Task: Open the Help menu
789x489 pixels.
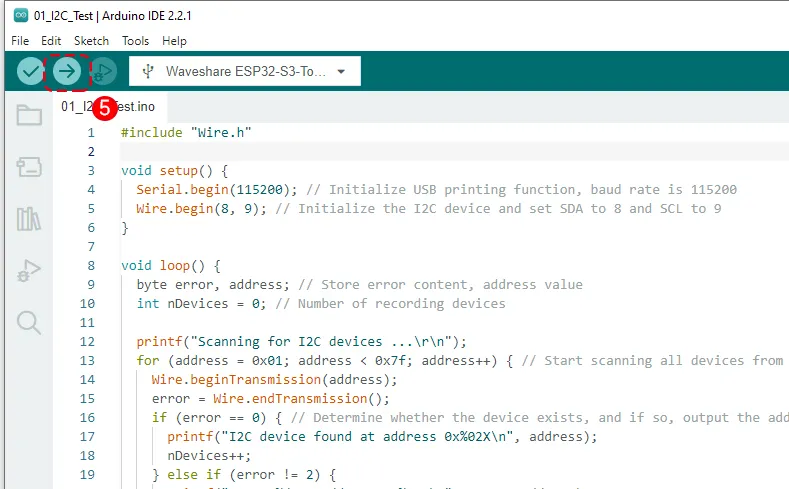Action: point(174,41)
